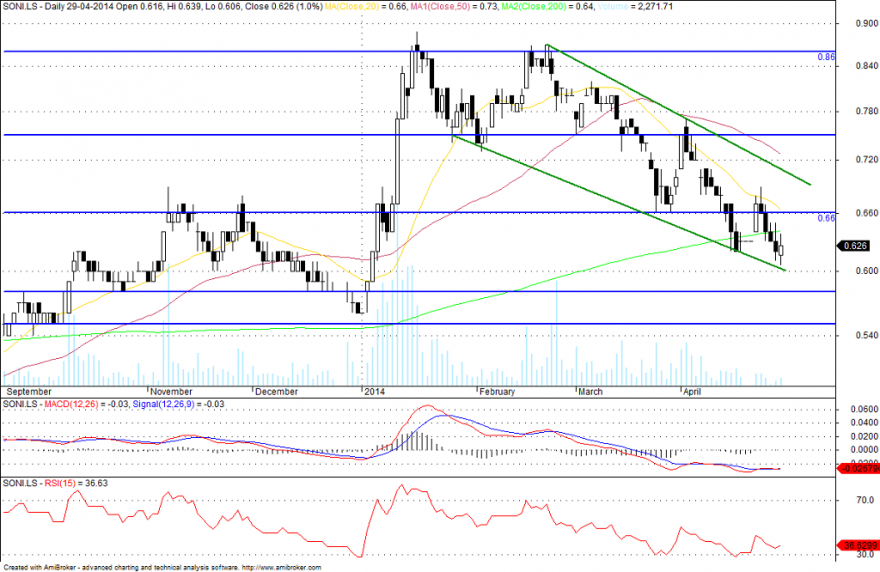Open the www.amibroker.com footer link
This screenshot has height=572, width=880.
point(281,568)
